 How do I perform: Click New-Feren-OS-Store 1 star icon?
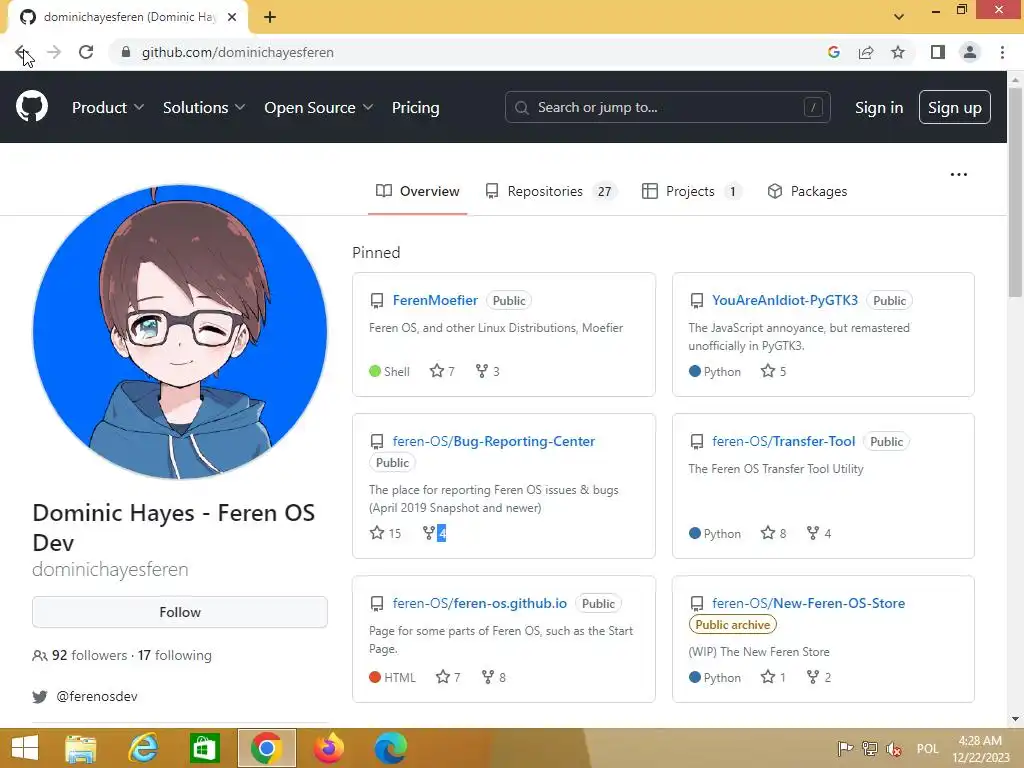[768, 677]
